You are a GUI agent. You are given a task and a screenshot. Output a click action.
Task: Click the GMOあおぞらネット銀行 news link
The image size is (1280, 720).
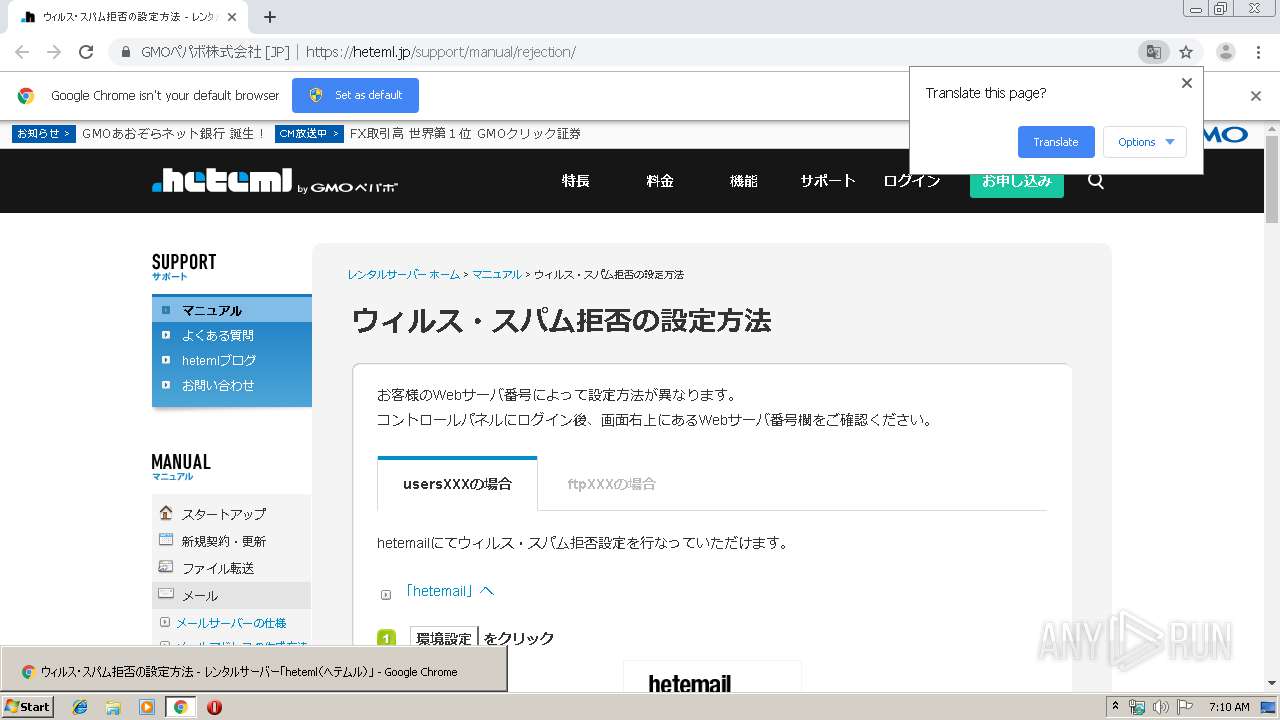click(174, 133)
